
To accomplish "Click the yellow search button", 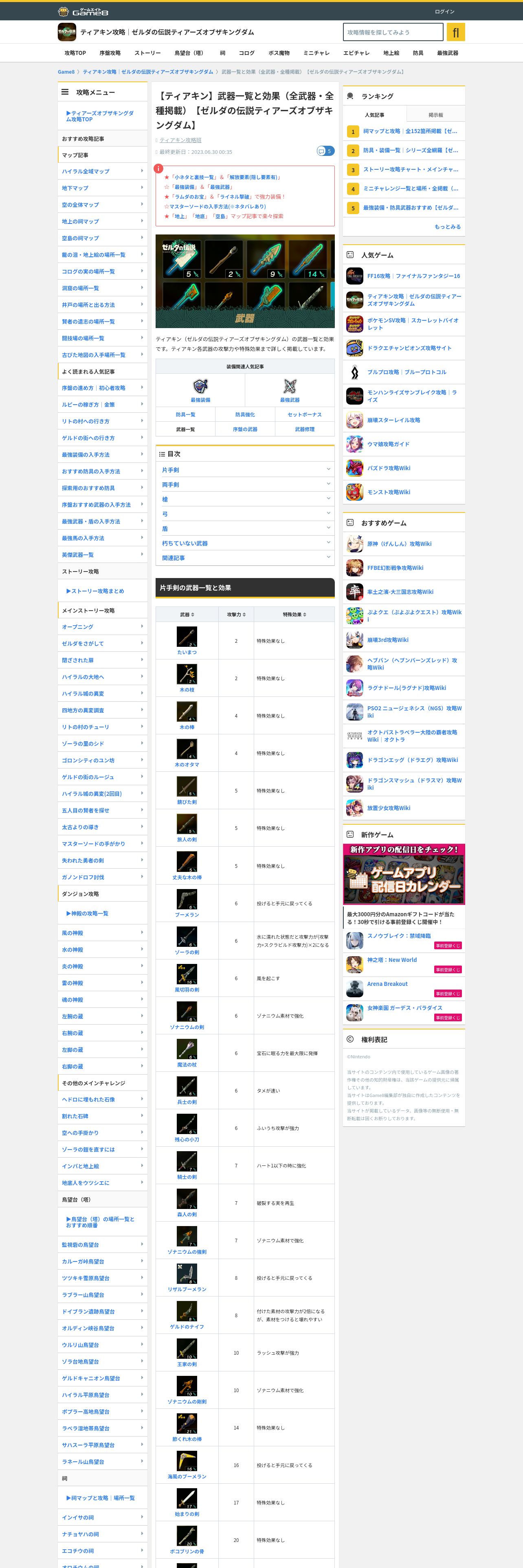I will click(x=455, y=32).
